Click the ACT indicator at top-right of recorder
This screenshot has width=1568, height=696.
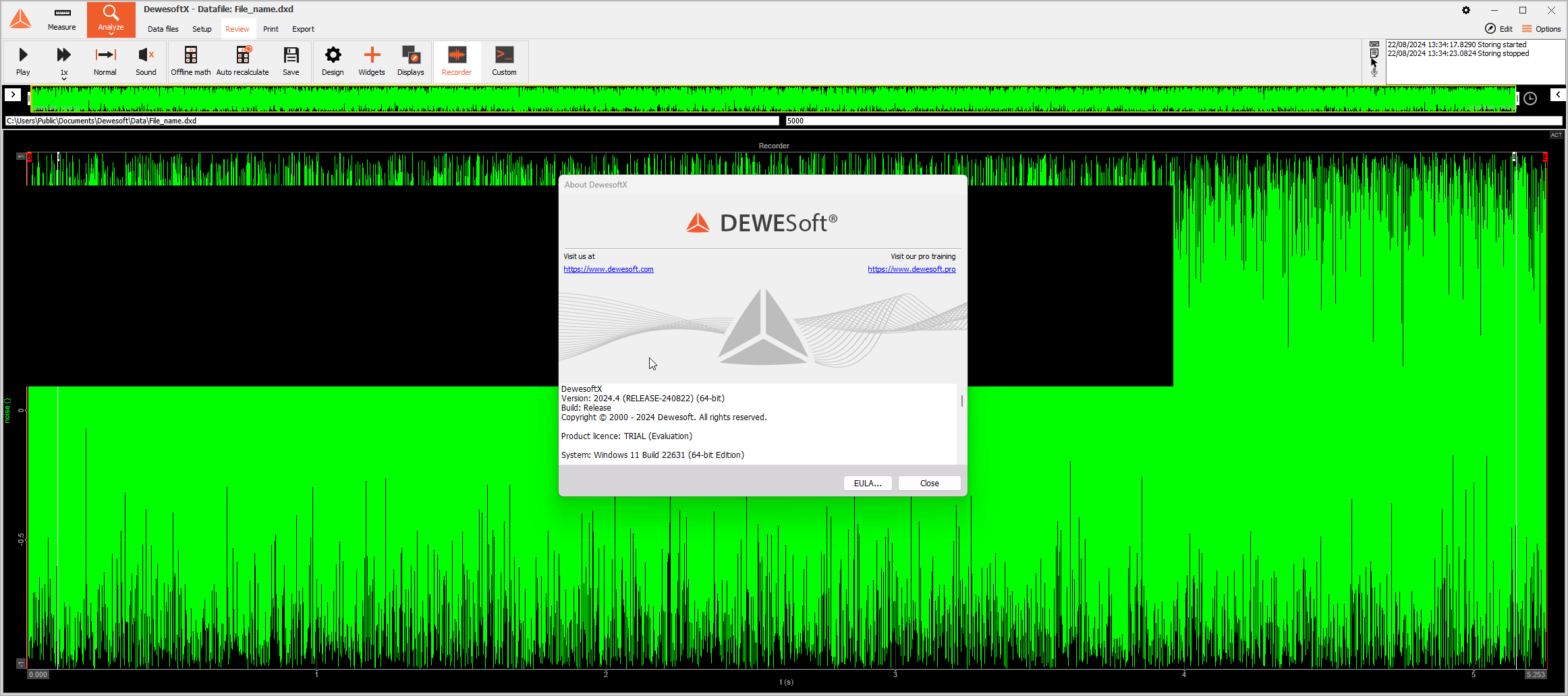1556,135
